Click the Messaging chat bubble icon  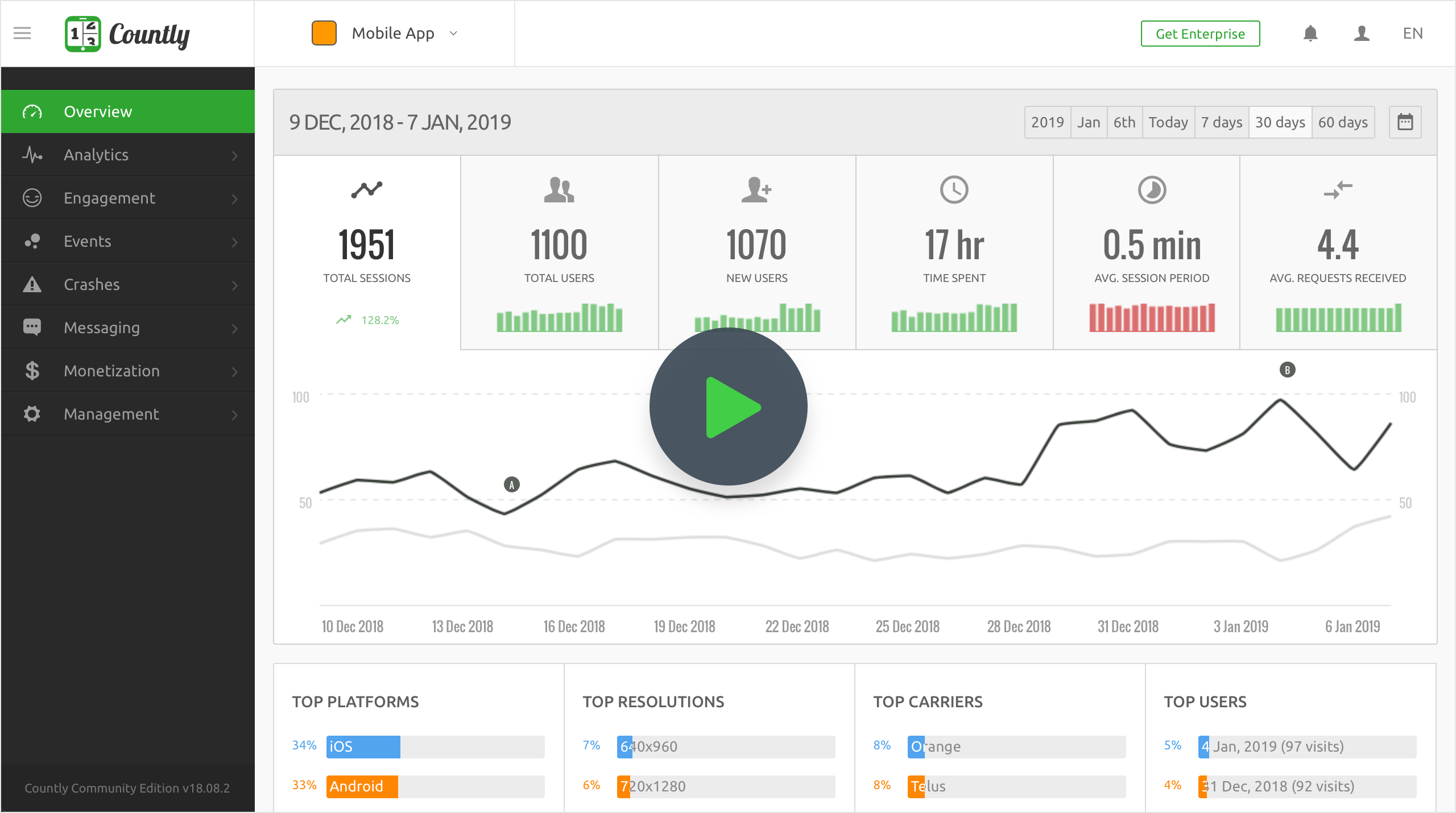coord(32,327)
